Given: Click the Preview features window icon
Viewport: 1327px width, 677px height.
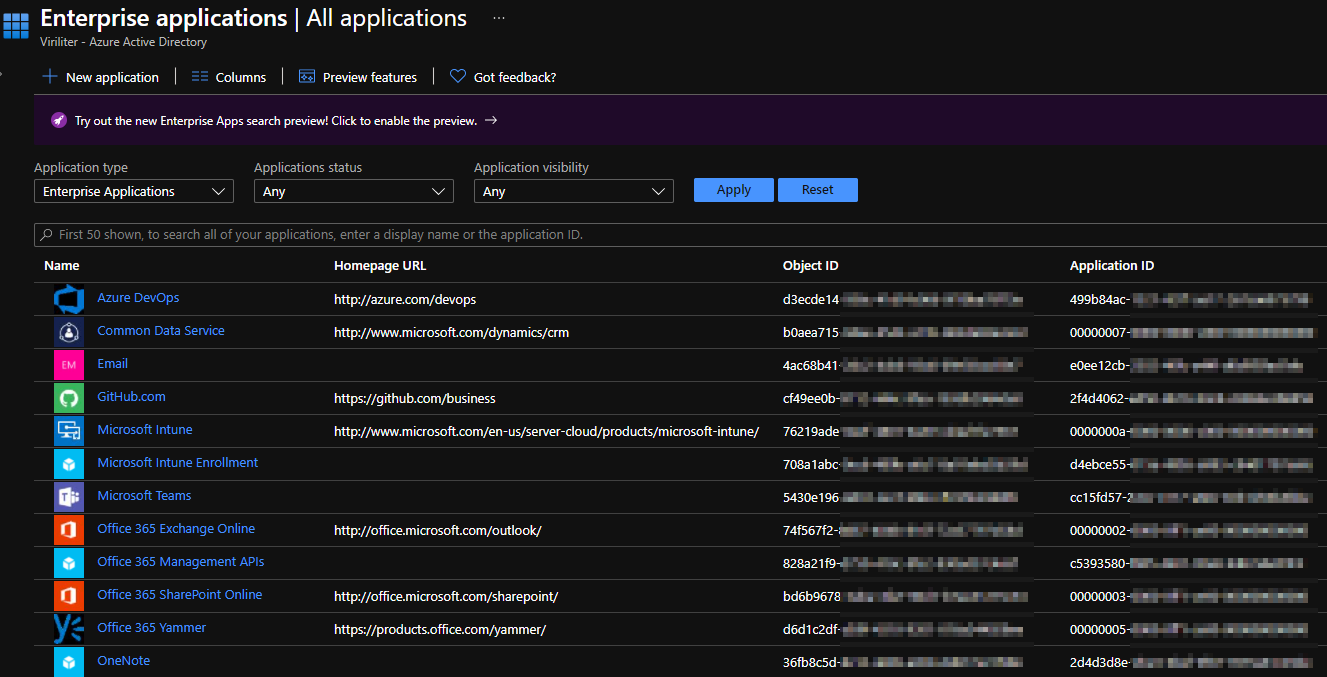Looking at the screenshot, I should coord(307,77).
